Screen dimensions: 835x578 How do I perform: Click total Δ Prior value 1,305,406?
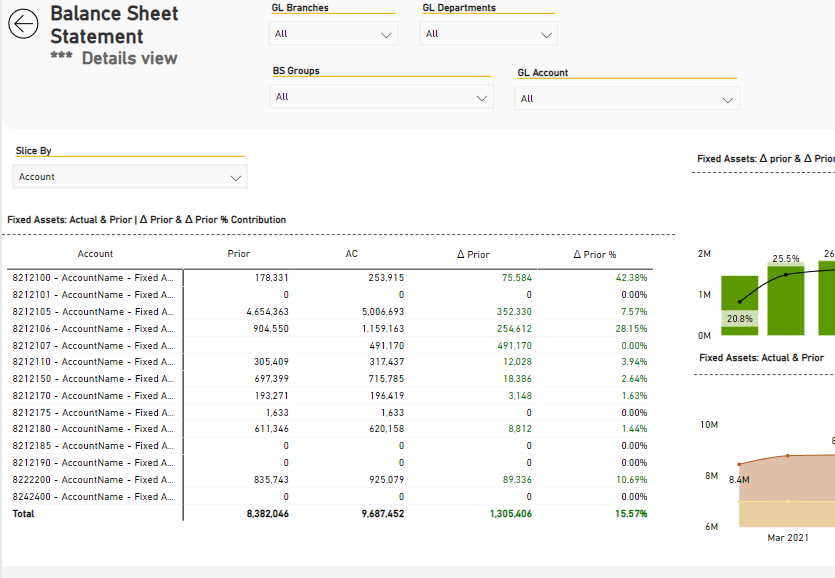[x=511, y=514]
